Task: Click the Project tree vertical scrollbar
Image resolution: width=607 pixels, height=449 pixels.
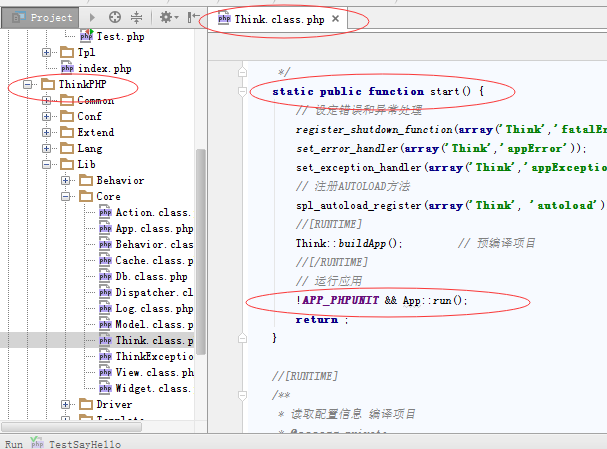Action: coord(200,250)
